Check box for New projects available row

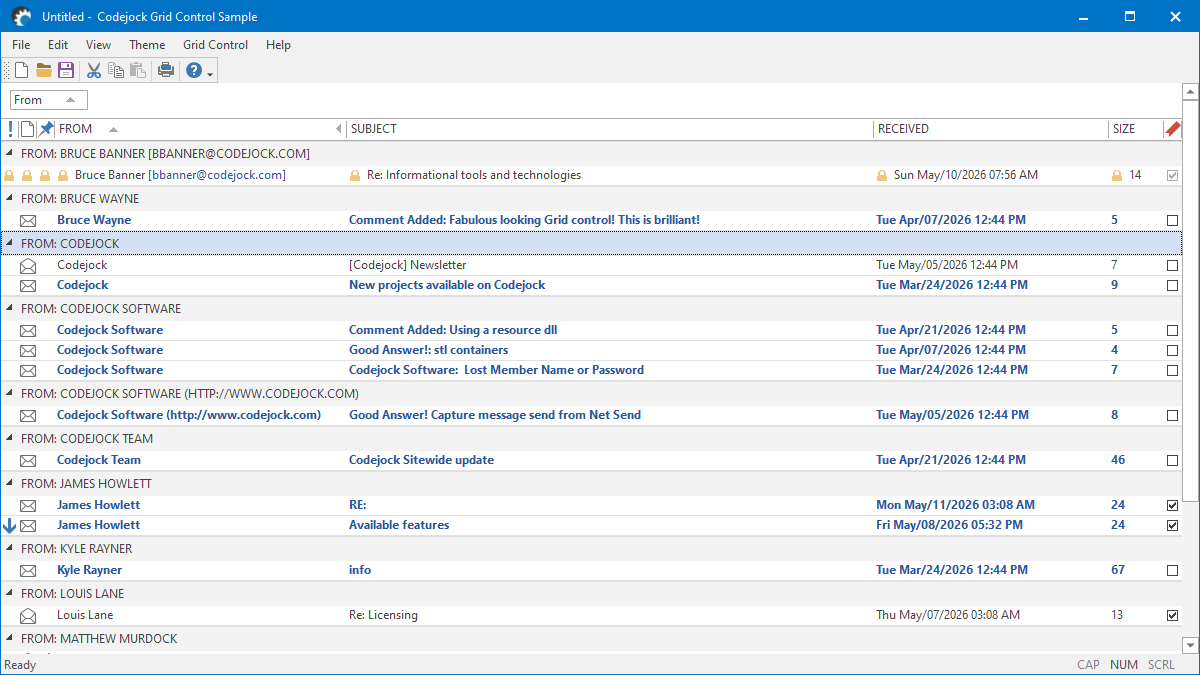click(1173, 285)
